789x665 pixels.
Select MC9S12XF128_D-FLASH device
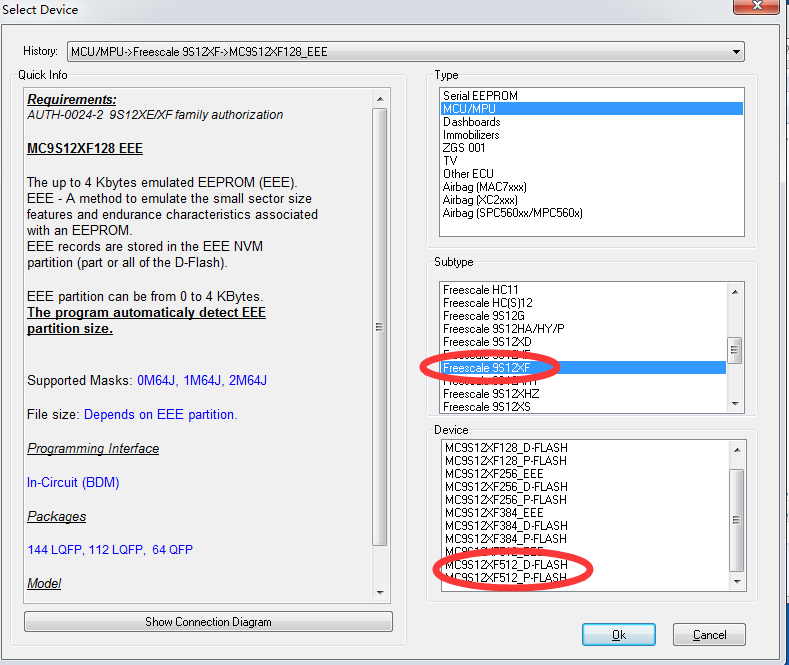pos(506,448)
